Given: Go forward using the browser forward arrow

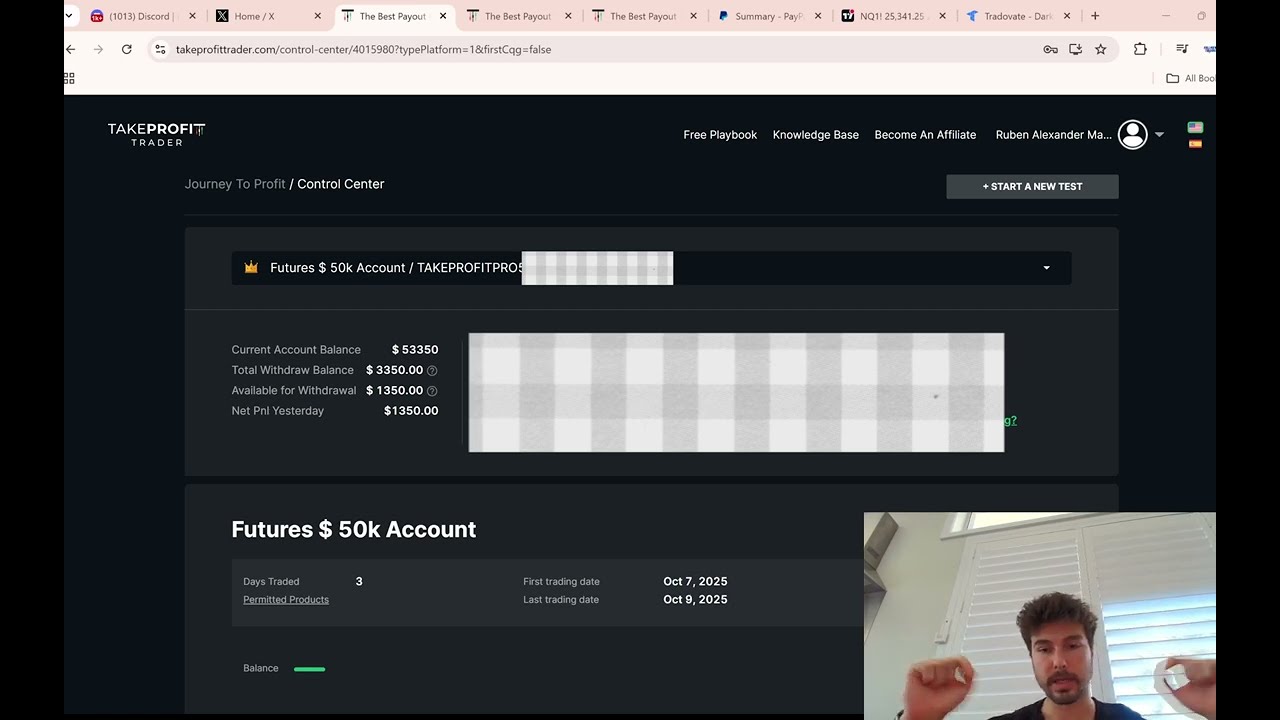Looking at the screenshot, I should (x=98, y=49).
